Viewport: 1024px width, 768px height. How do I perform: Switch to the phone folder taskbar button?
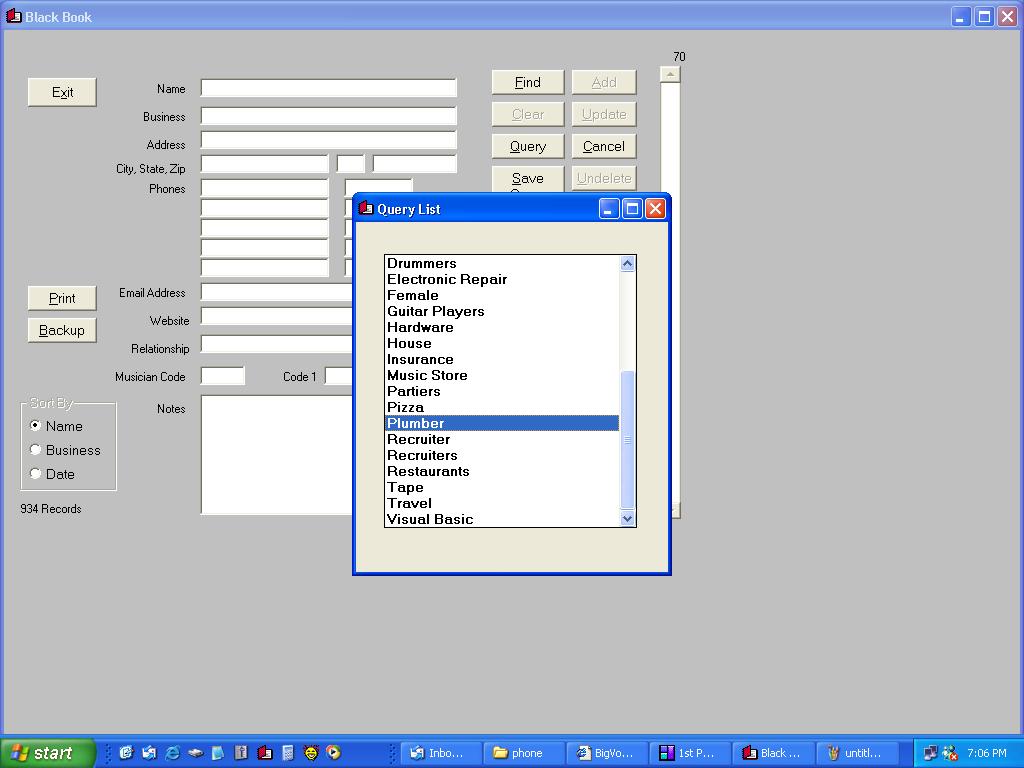(x=522, y=753)
